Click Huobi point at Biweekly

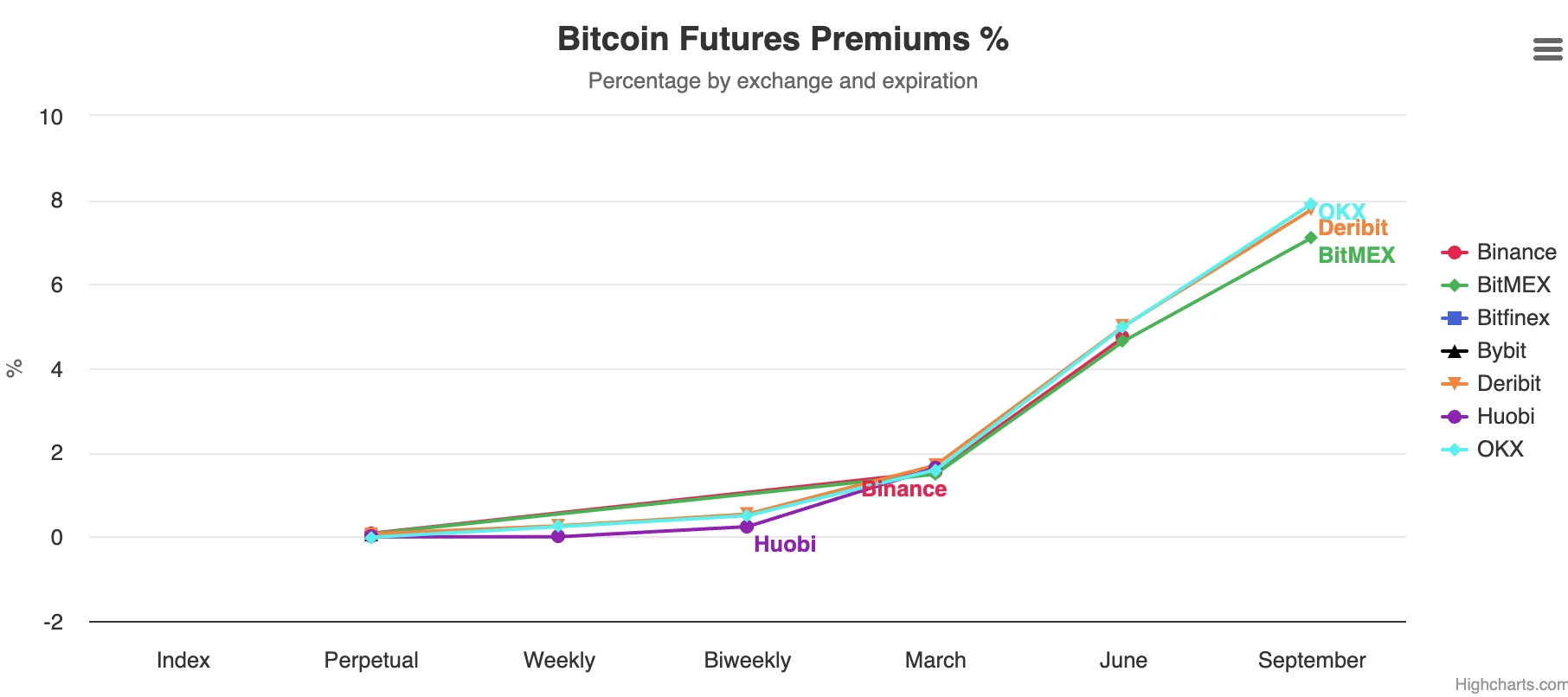click(x=747, y=527)
